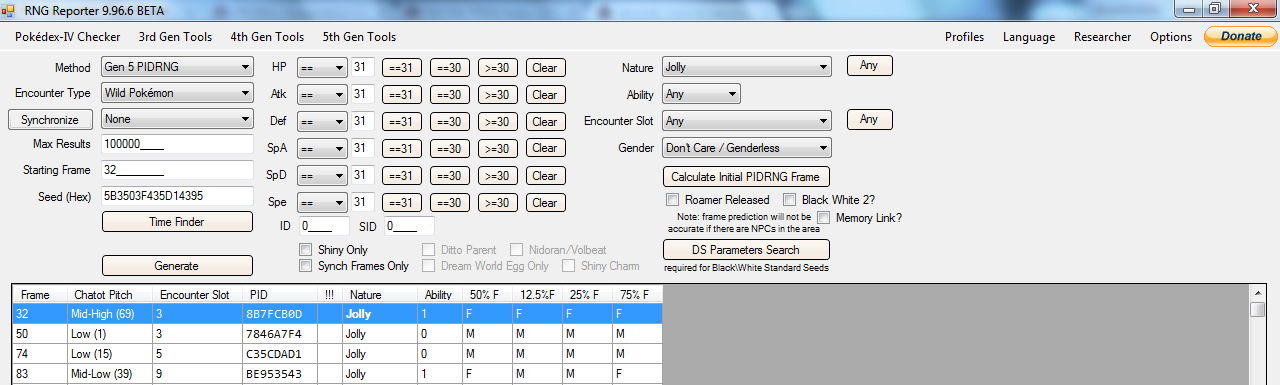Open the 3rd Gen Tools menu
1280x385 pixels.
coord(175,37)
